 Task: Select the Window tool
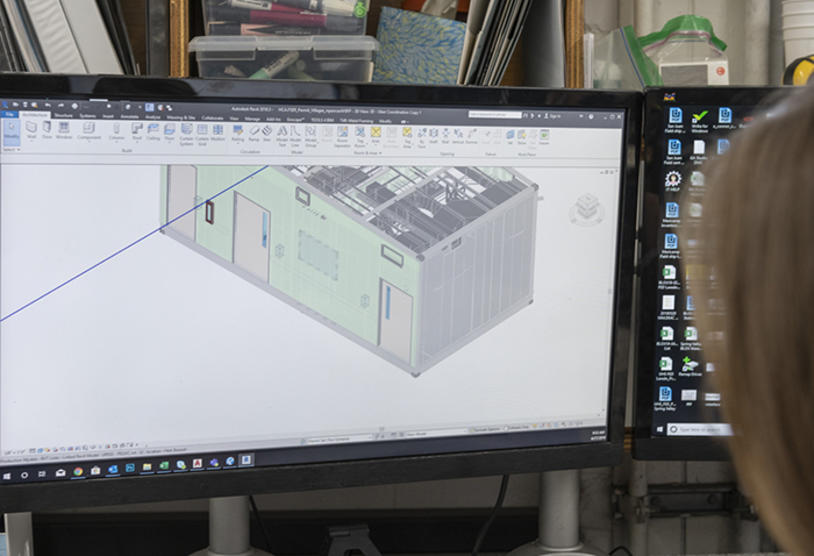point(64,131)
